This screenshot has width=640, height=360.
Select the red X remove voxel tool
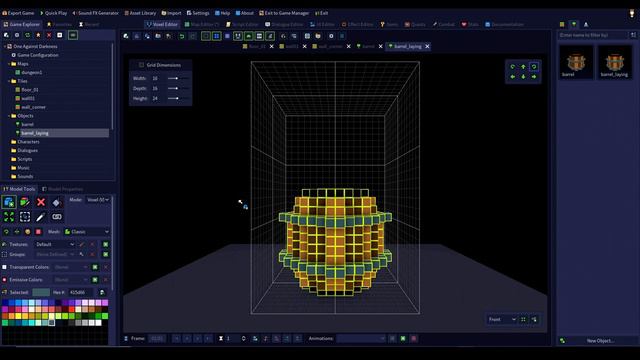click(x=41, y=202)
